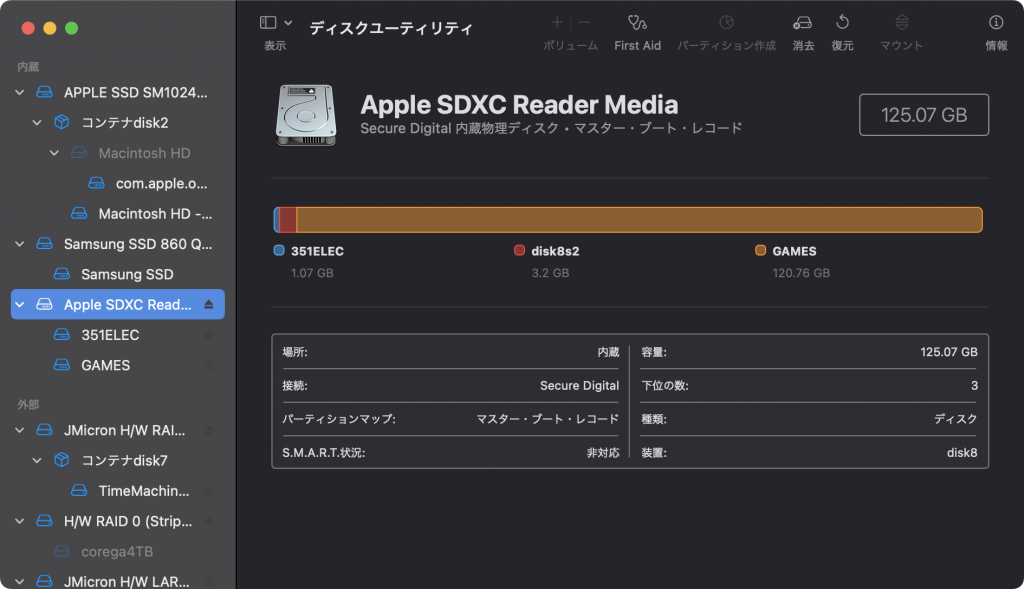Open the sidebar view (表示) button

(268, 23)
